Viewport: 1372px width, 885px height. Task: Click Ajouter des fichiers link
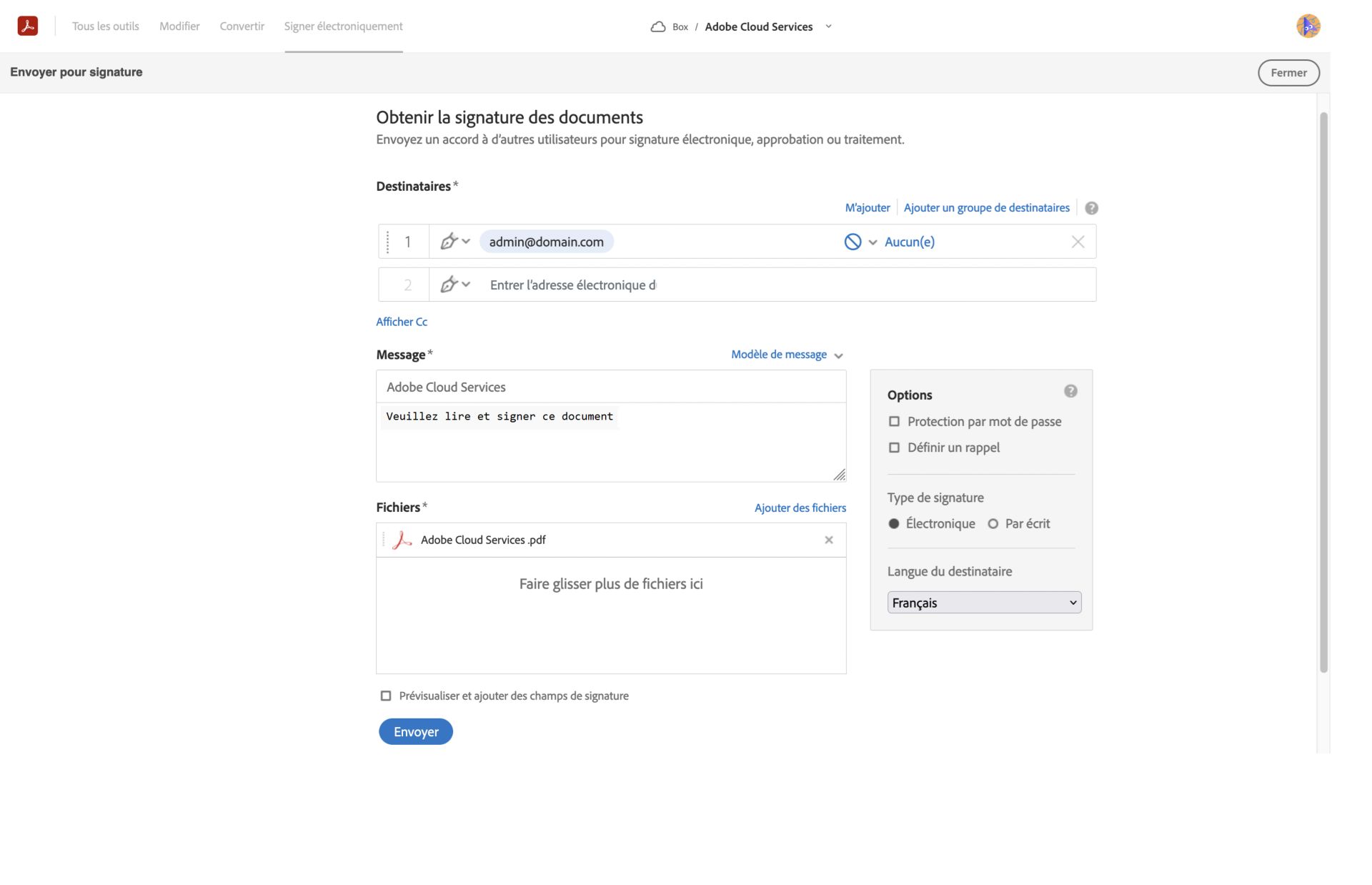coord(800,508)
